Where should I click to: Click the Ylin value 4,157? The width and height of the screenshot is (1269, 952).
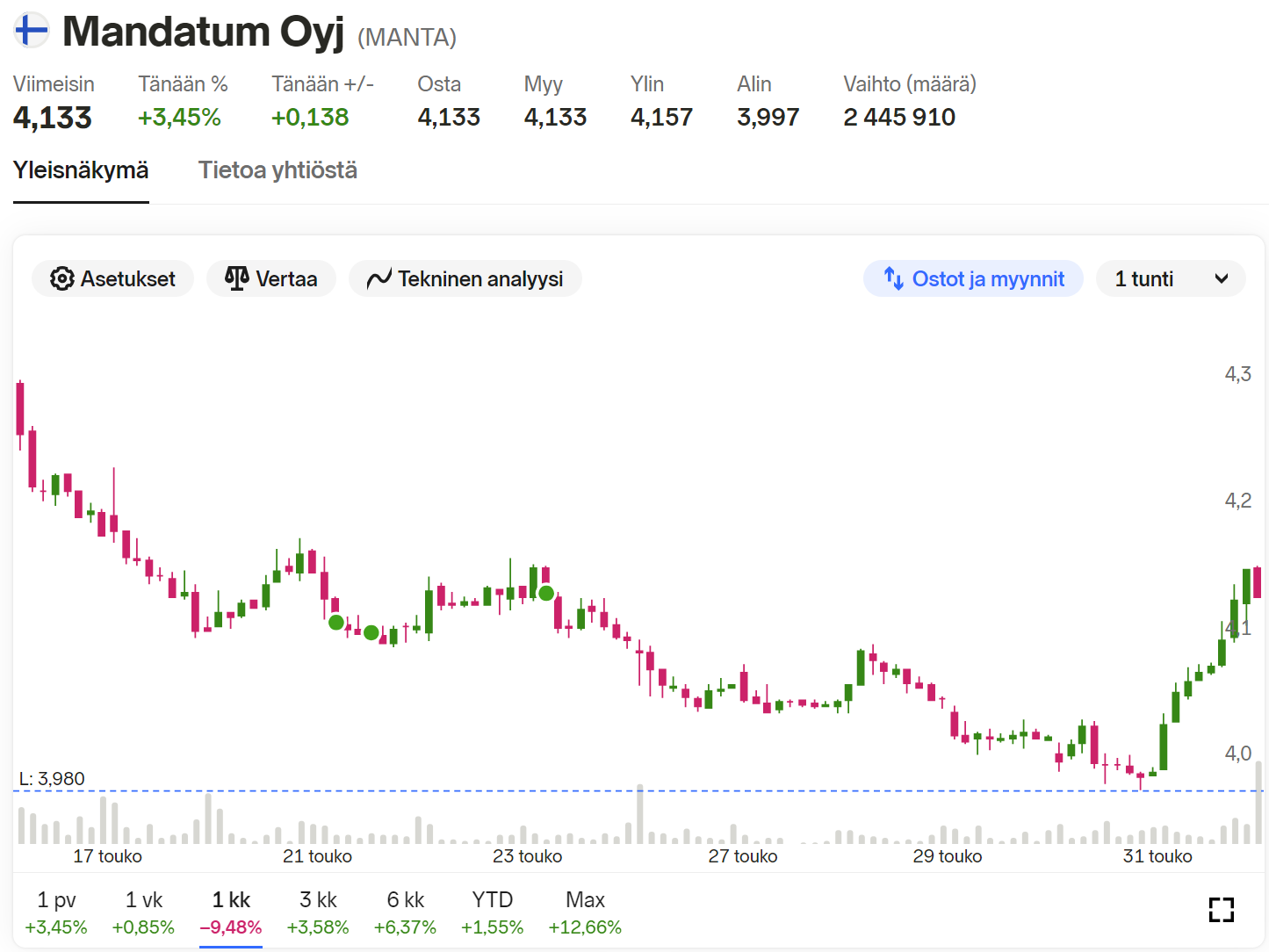tap(661, 118)
